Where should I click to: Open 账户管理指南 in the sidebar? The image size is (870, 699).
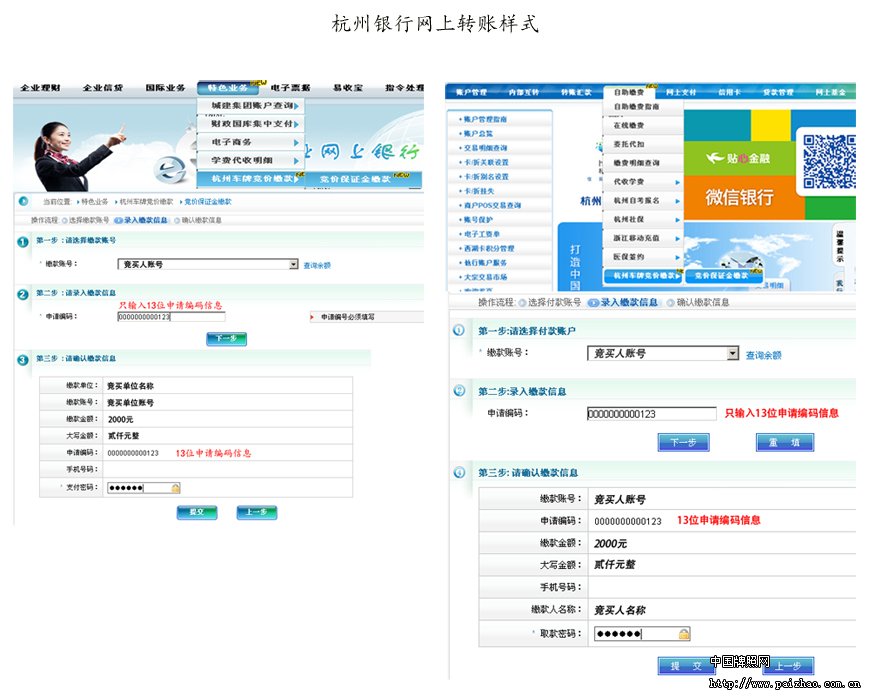pos(485,119)
